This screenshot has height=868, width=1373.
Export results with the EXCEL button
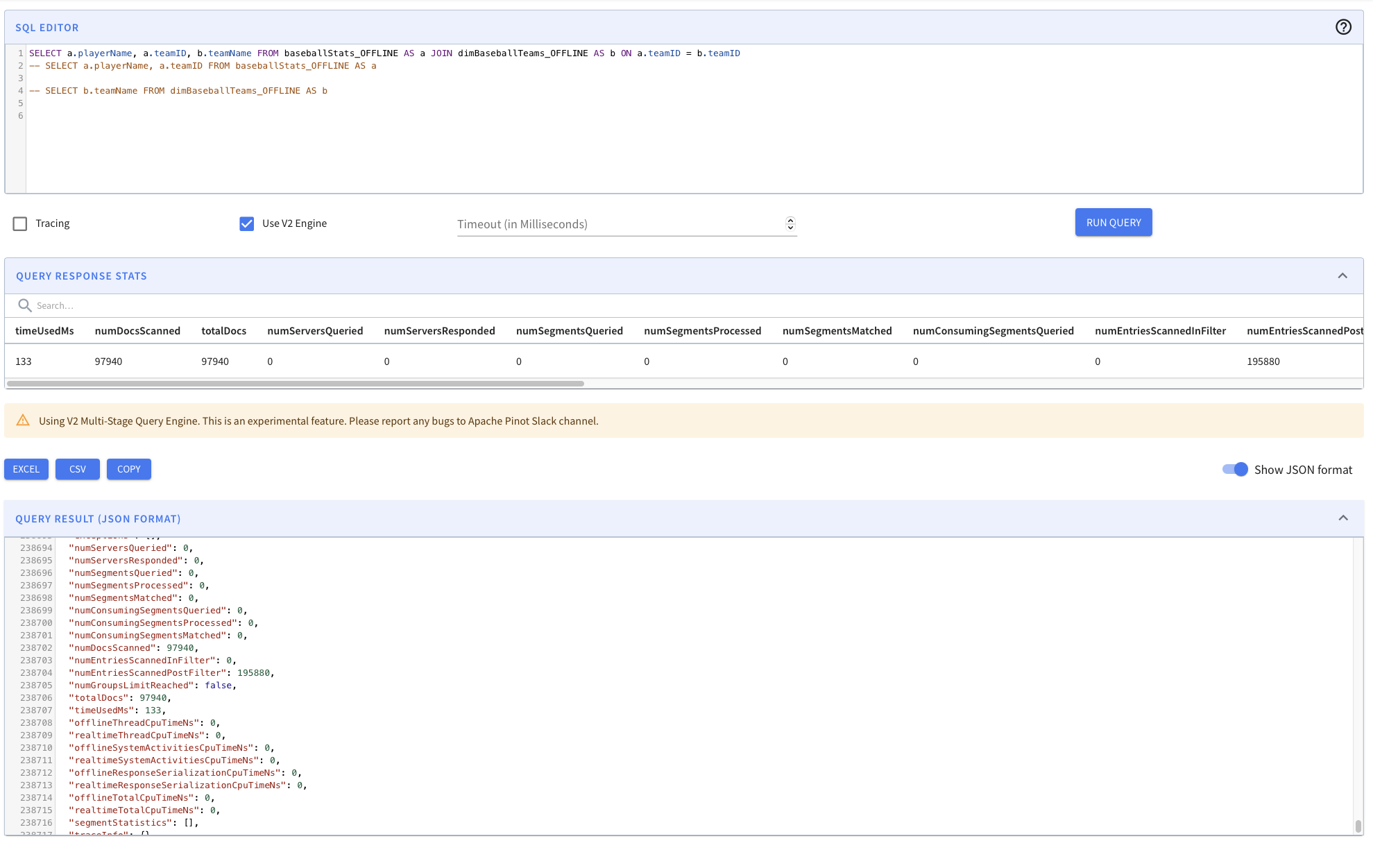pyautogui.click(x=26, y=469)
